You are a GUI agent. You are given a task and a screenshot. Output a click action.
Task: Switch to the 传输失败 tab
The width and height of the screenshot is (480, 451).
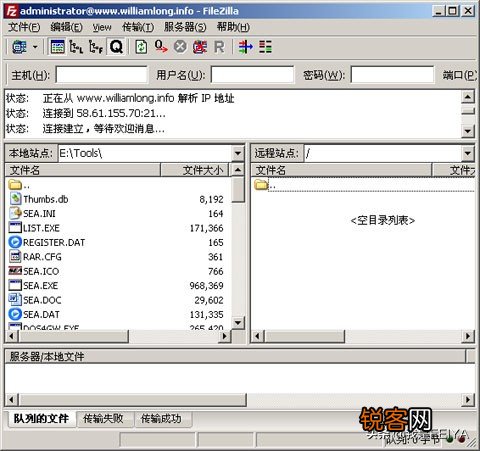104,419
